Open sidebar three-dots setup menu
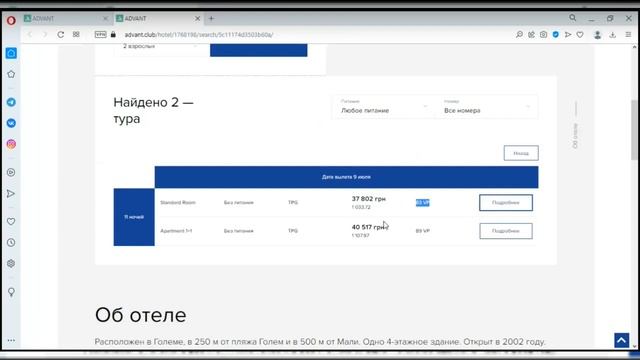 coord(11,340)
